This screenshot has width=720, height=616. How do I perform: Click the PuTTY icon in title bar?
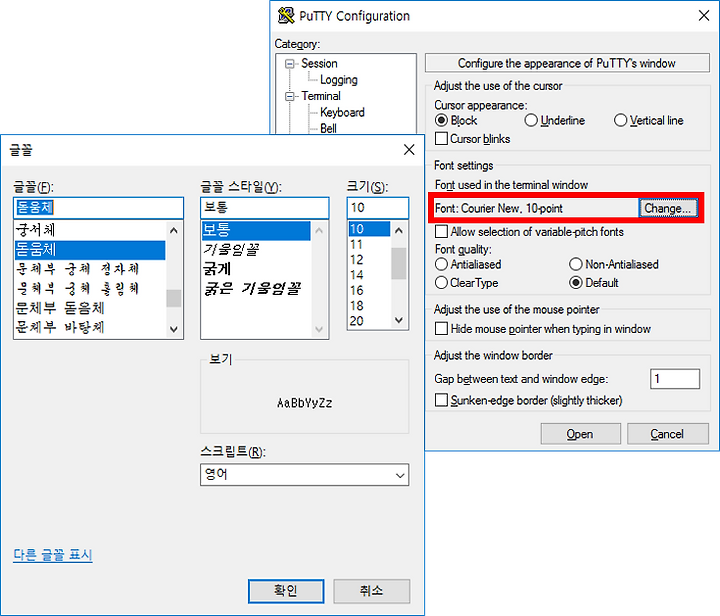pos(286,16)
